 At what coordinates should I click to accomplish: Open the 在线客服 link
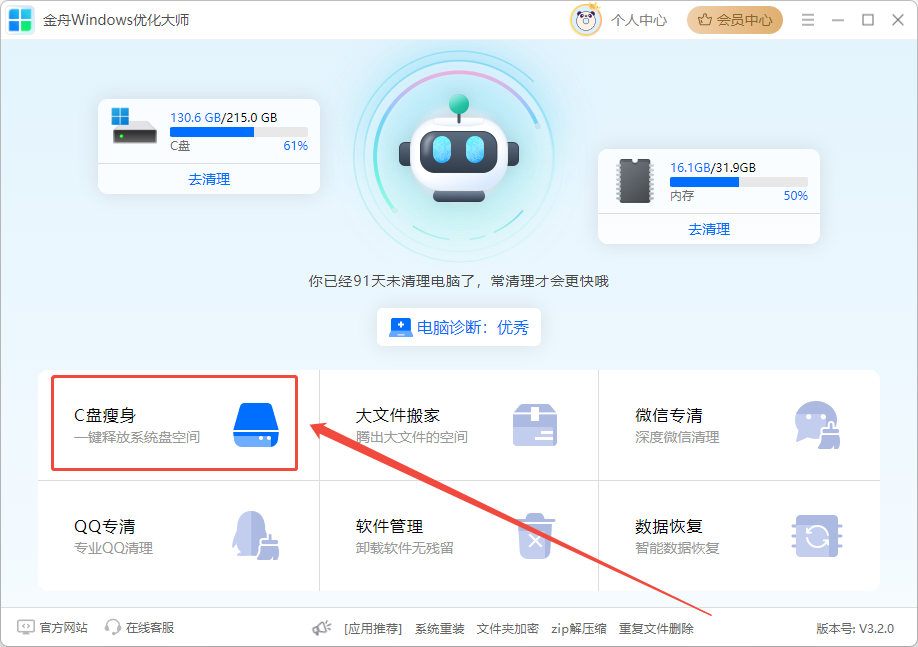pos(150,628)
